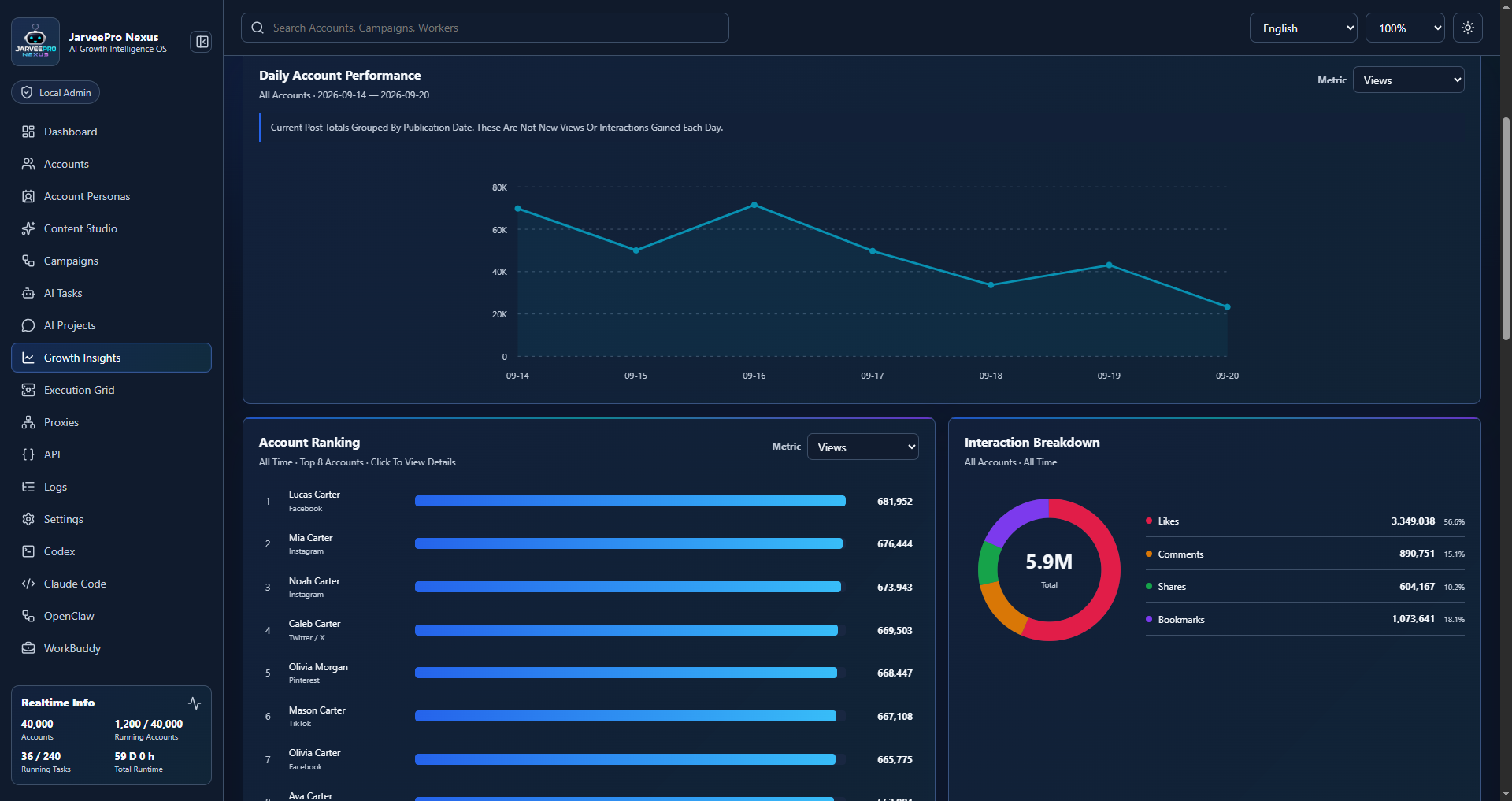The height and width of the screenshot is (801, 1512).
Task: Open Caleb Carter Twitter / X row
Action: pyautogui.click(x=588, y=630)
